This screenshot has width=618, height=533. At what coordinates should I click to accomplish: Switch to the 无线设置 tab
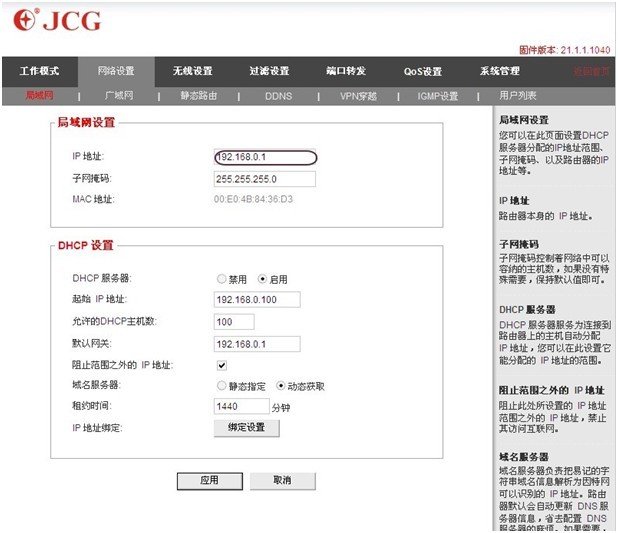point(192,71)
